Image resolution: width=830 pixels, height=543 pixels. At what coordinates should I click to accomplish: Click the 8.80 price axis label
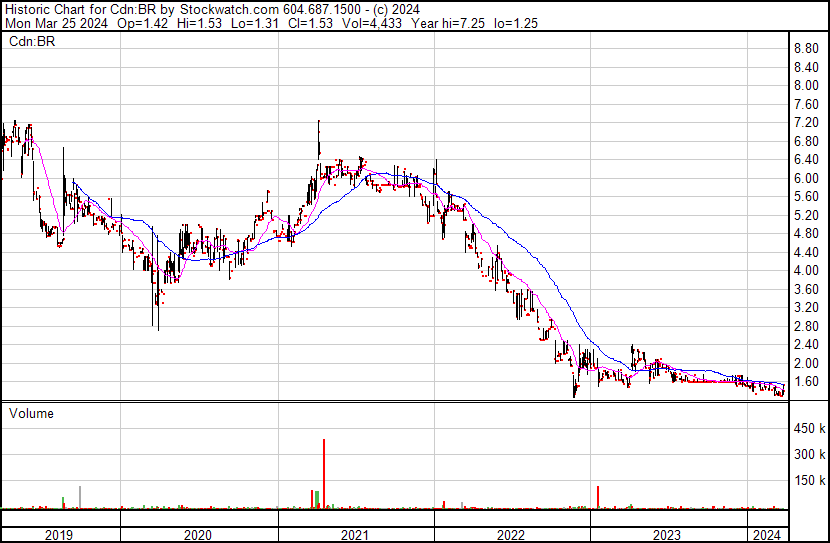point(806,49)
